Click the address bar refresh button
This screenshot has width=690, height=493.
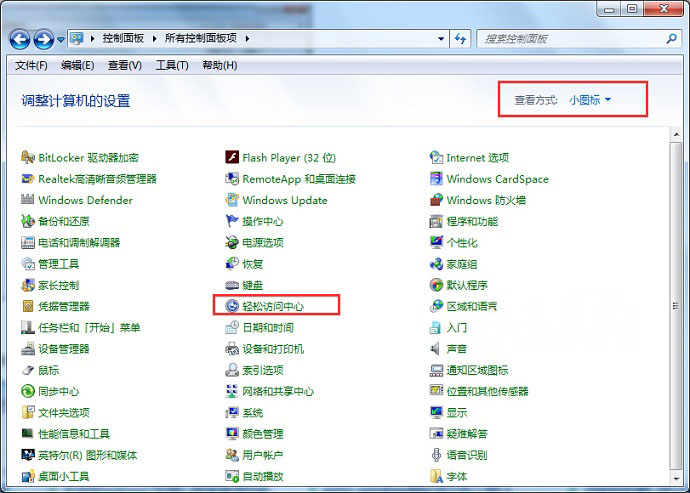pos(460,39)
